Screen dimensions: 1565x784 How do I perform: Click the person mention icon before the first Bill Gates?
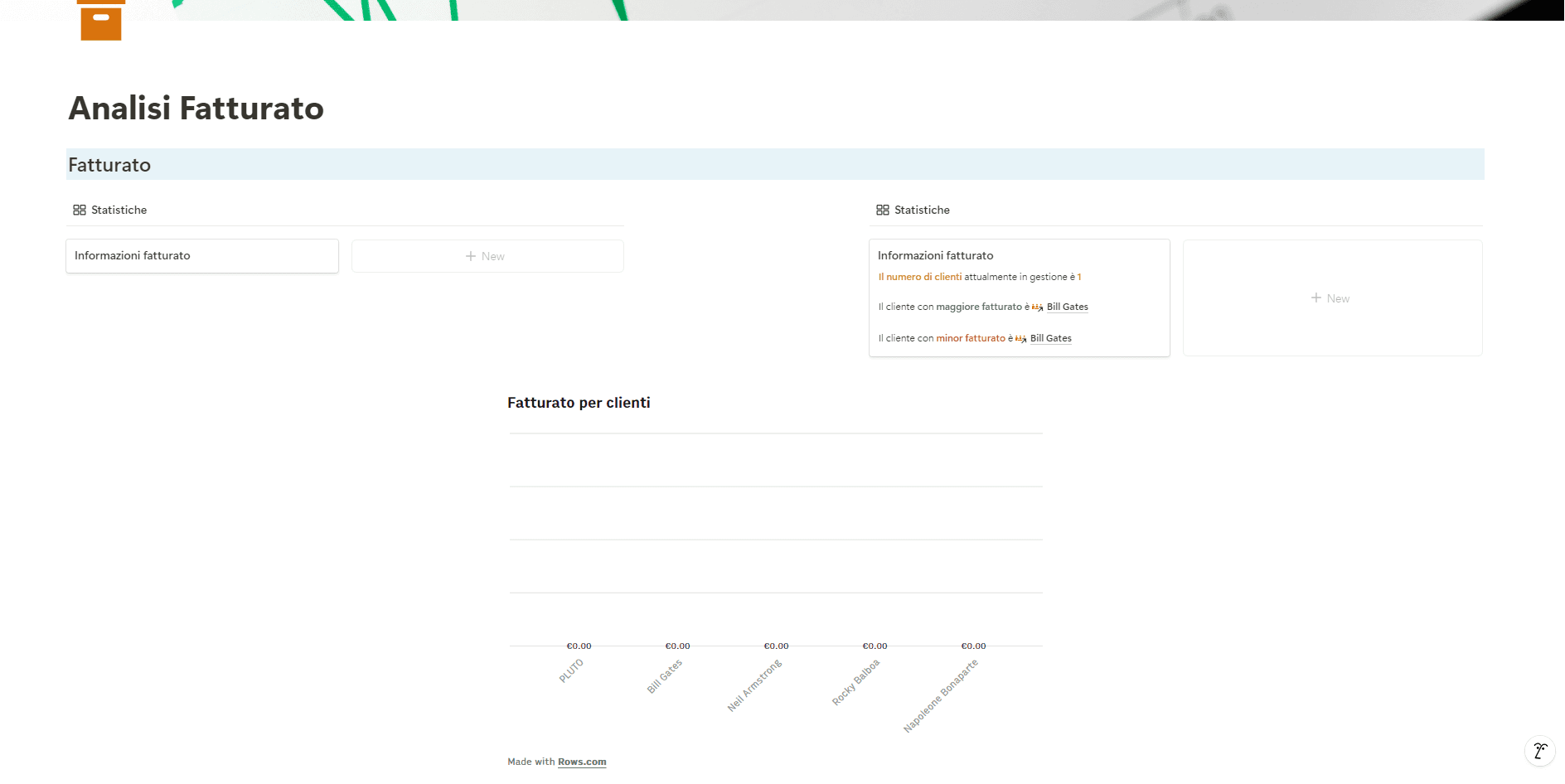tap(1038, 307)
